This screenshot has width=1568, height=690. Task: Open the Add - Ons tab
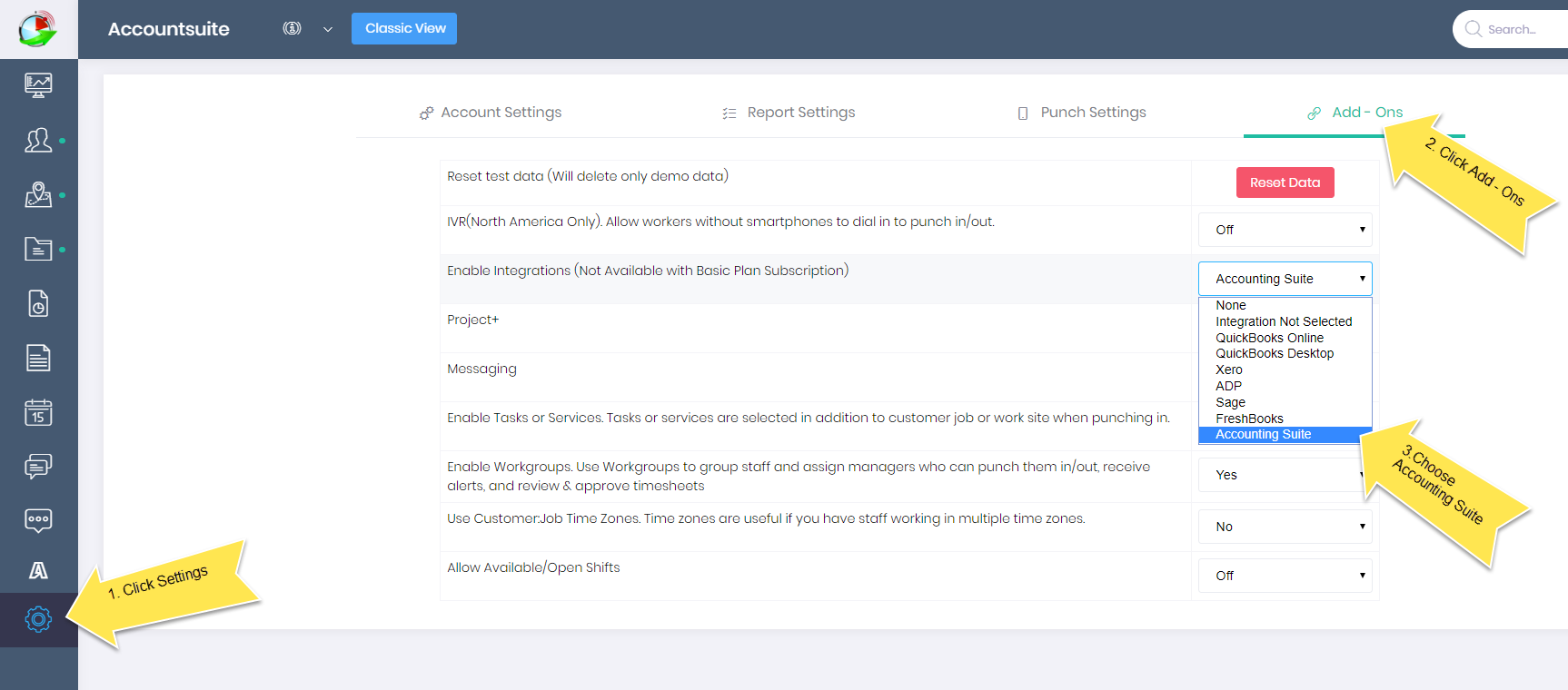[1355, 113]
